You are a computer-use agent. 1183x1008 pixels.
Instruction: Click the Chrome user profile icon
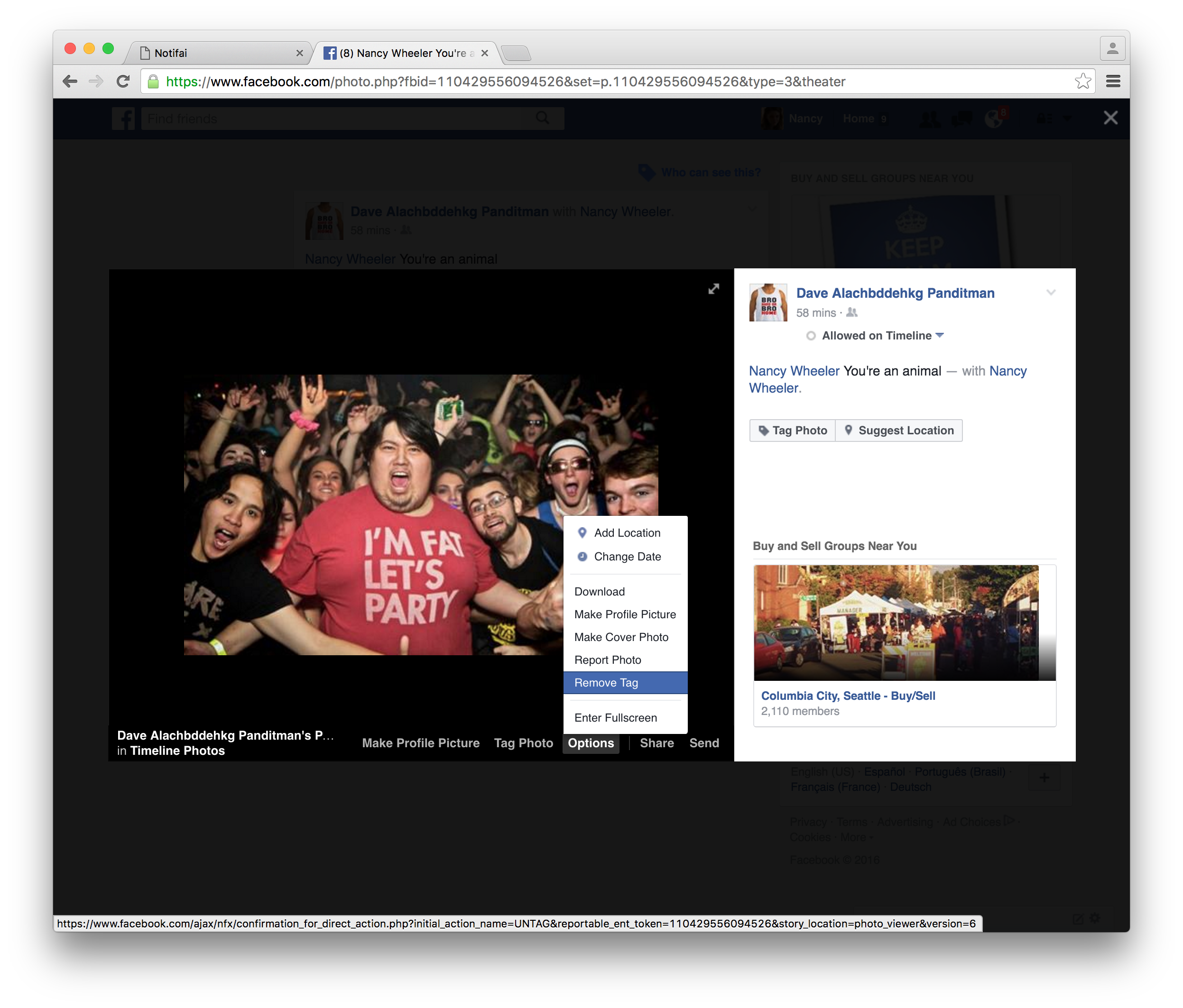[1112, 49]
